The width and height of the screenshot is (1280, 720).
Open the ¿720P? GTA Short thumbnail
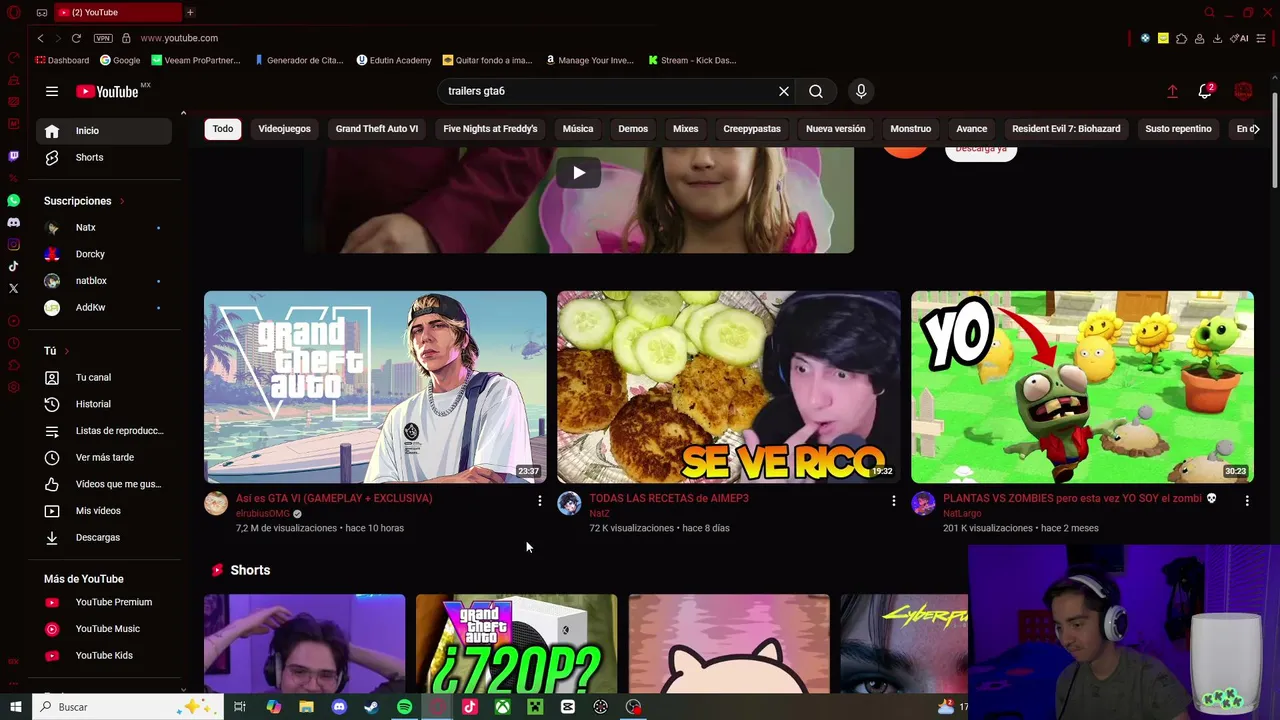pyautogui.click(x=516, y=644)
